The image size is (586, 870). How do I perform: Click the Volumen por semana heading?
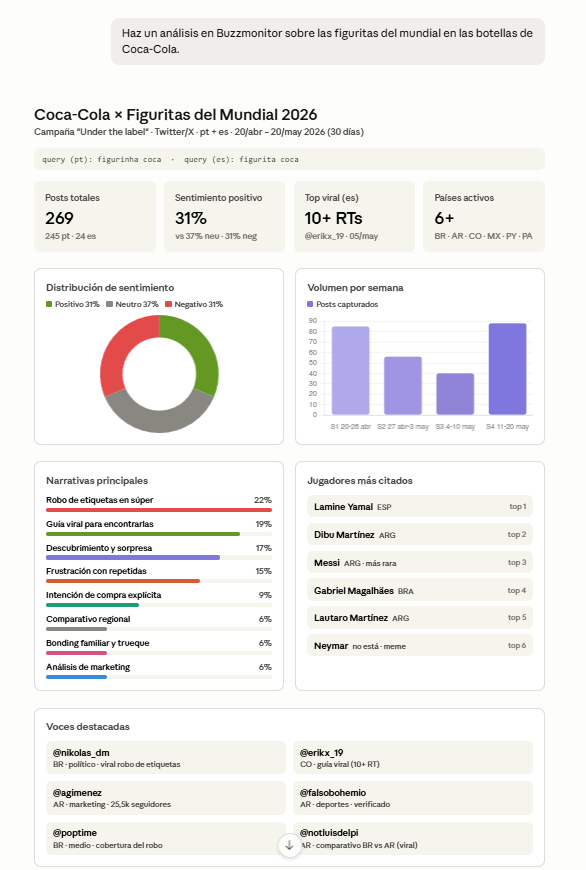coord(355,287)
